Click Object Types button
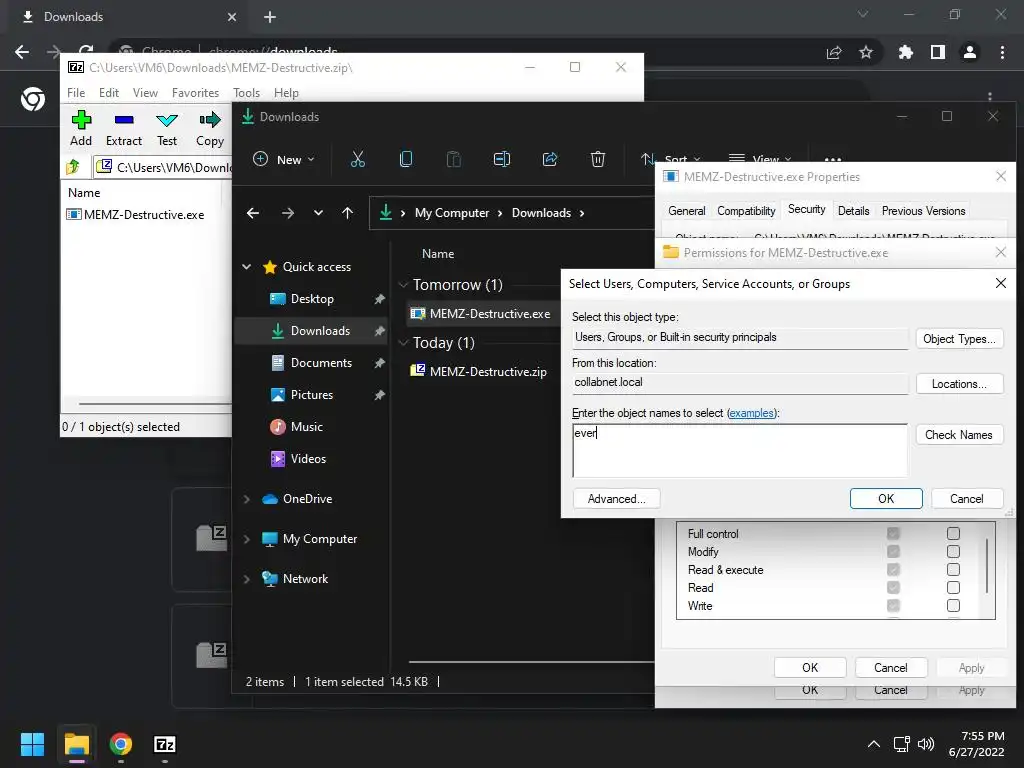Screen dimensions: 1024x768 [959, 339]
